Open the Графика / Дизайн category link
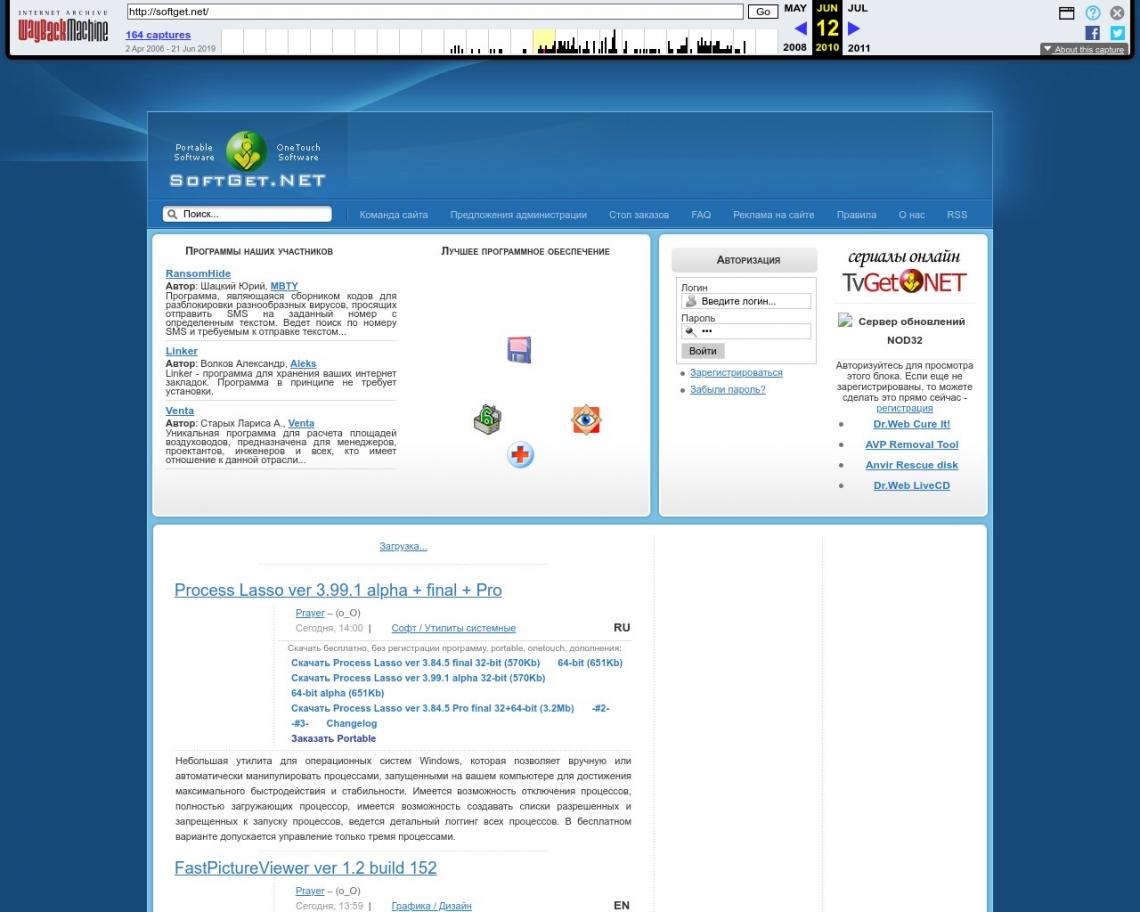The width and height of the screenshot is (1140, 912). 431,906
